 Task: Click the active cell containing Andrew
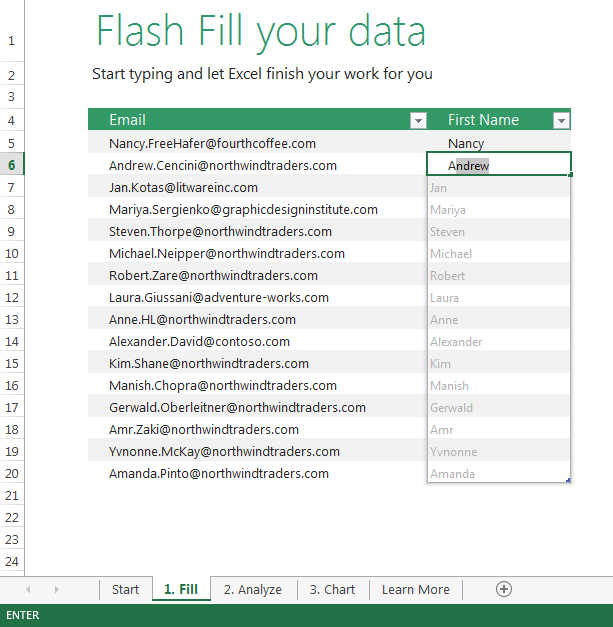click(x=499, y=165)
